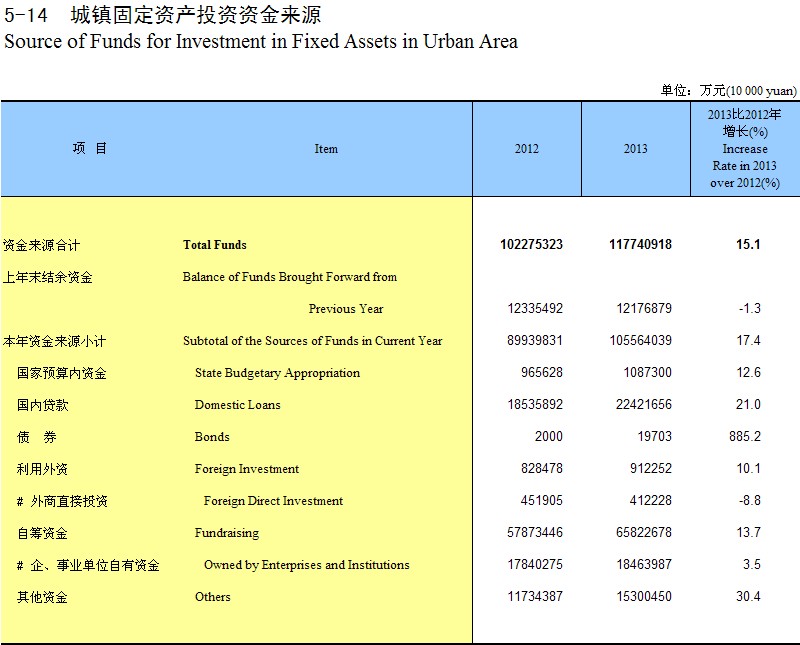Viewport: 800px width, 645px height.
Task: Select the Others row label
Action: [x=212, y=597]
